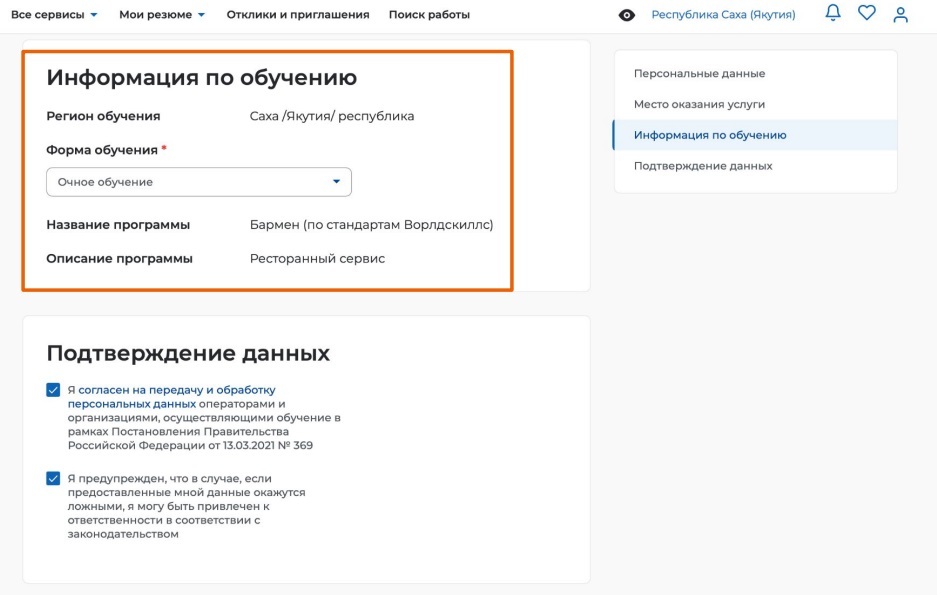Image resolution: width=937 pixels, height=595 pixels.
Task: Expand the Мои резюме dropdown menu
Action: click(161, 15)
